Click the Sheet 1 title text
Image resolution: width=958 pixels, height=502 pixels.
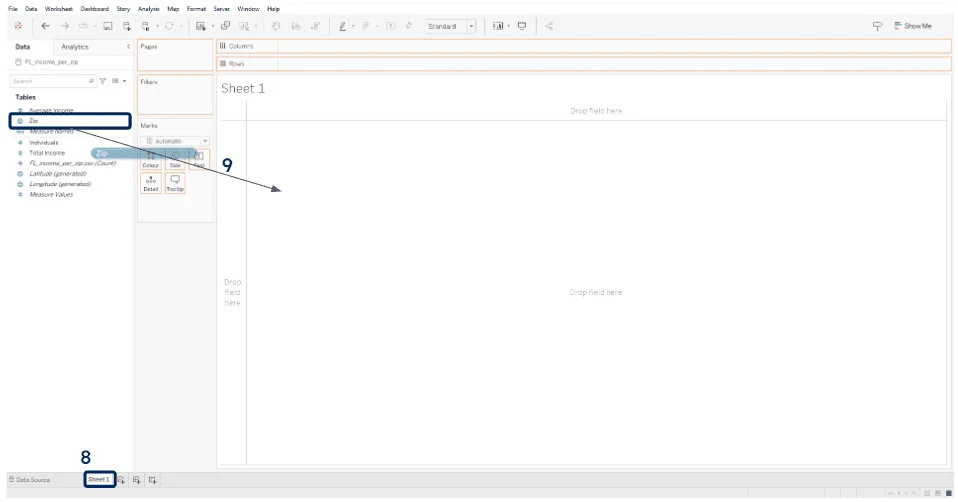(243, 89)
